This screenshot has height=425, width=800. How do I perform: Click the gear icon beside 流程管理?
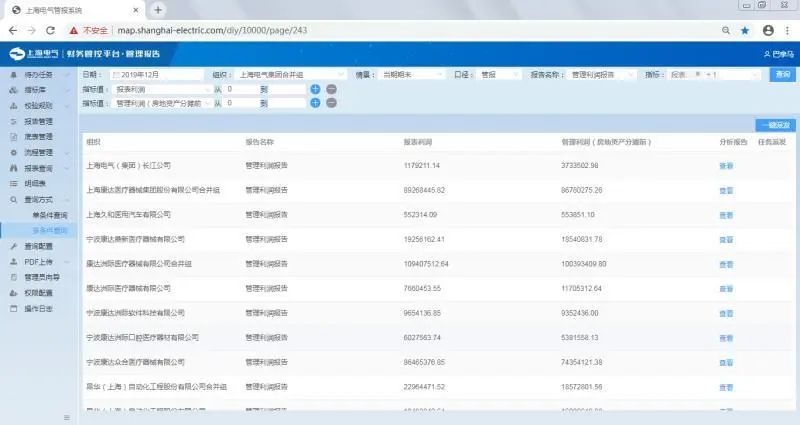14,153
